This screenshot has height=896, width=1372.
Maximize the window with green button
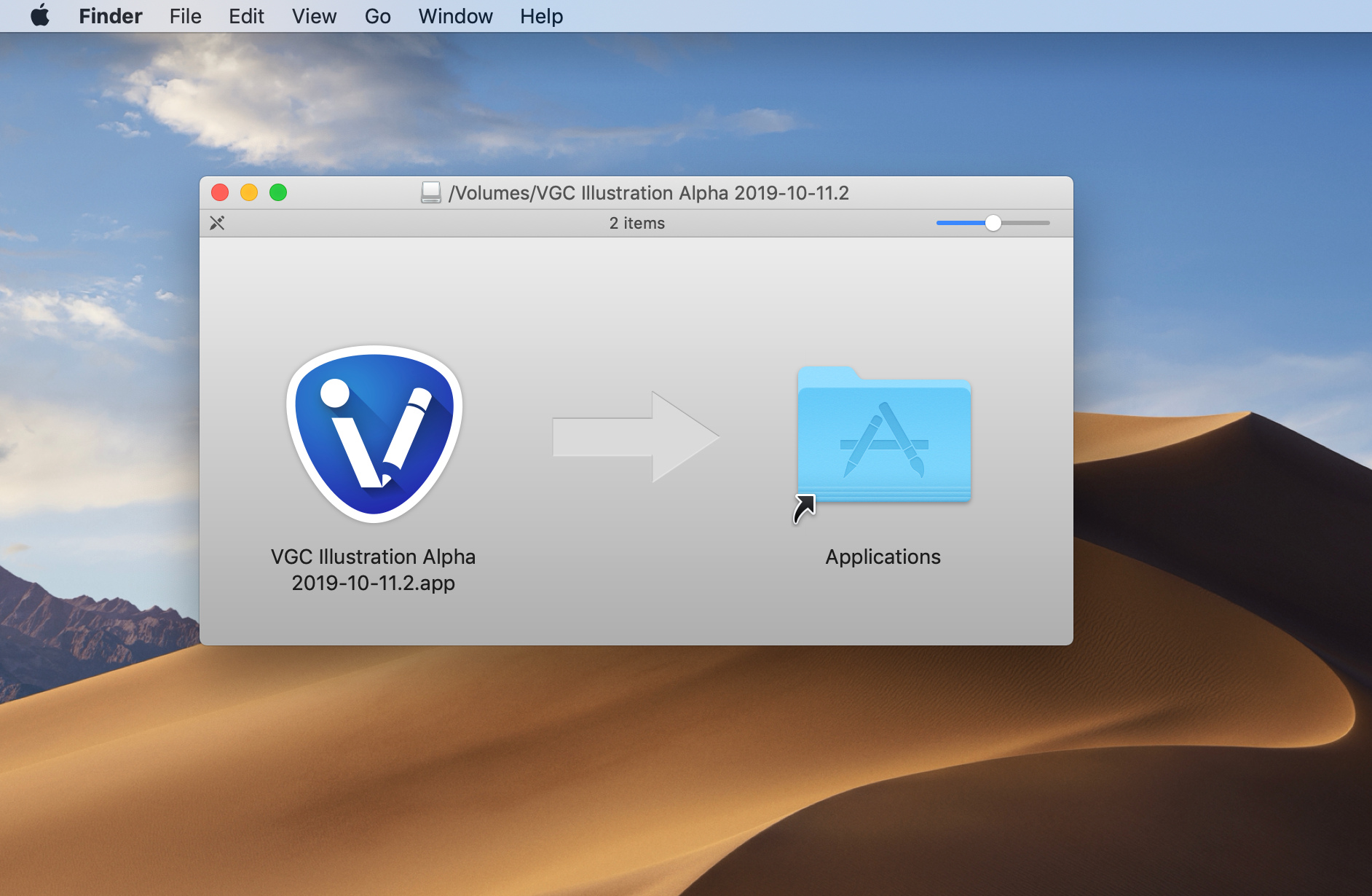tap(278, 192)
